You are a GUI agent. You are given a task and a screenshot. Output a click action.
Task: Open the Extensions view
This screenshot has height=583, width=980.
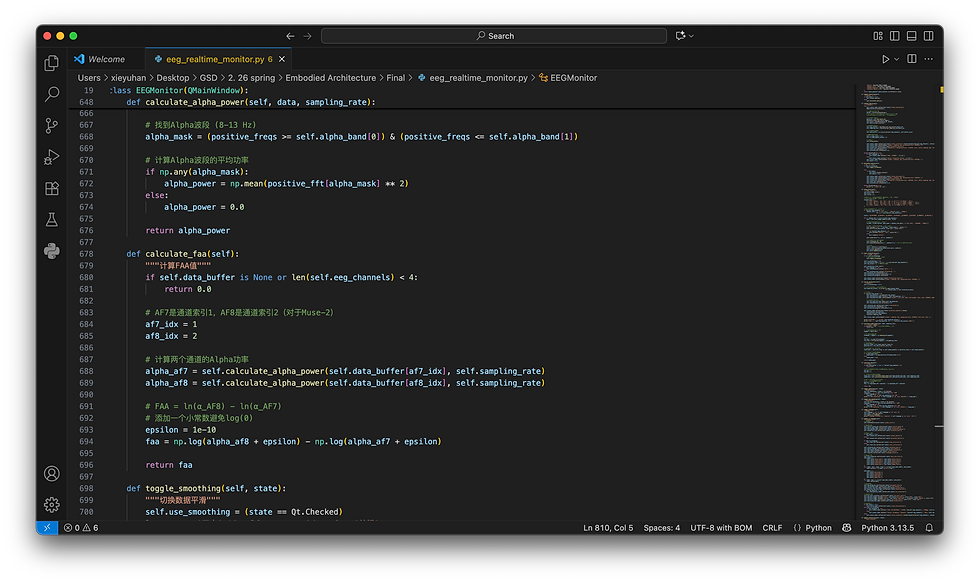[52, 188]
